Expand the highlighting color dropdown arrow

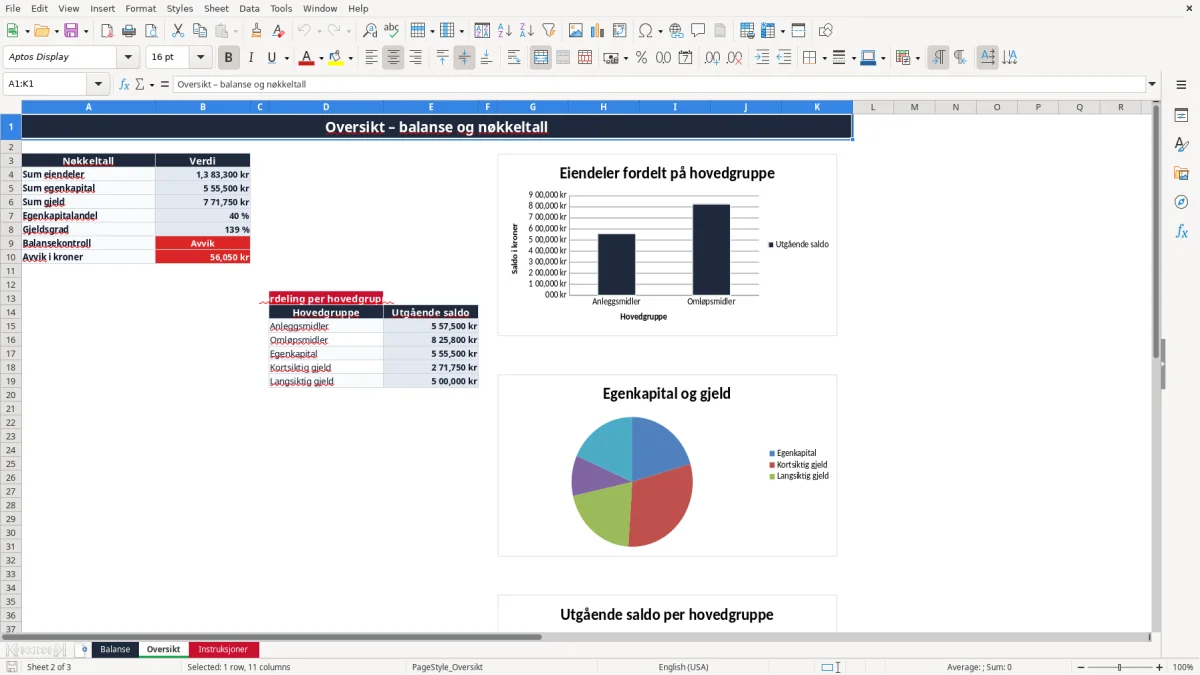coord(350,58)
